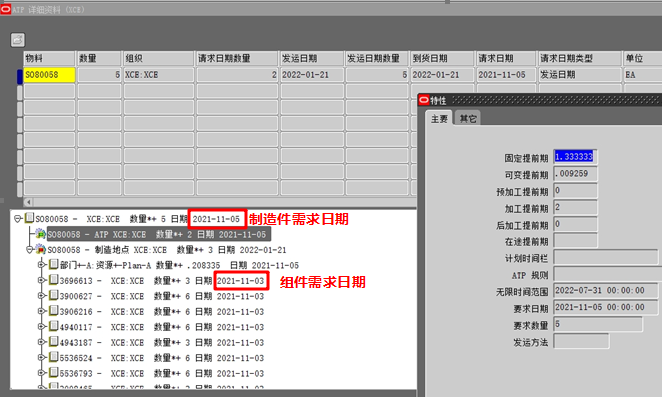662x397 pixels.
Task: Click document icon beside 3696613
Action: point(54,280)
